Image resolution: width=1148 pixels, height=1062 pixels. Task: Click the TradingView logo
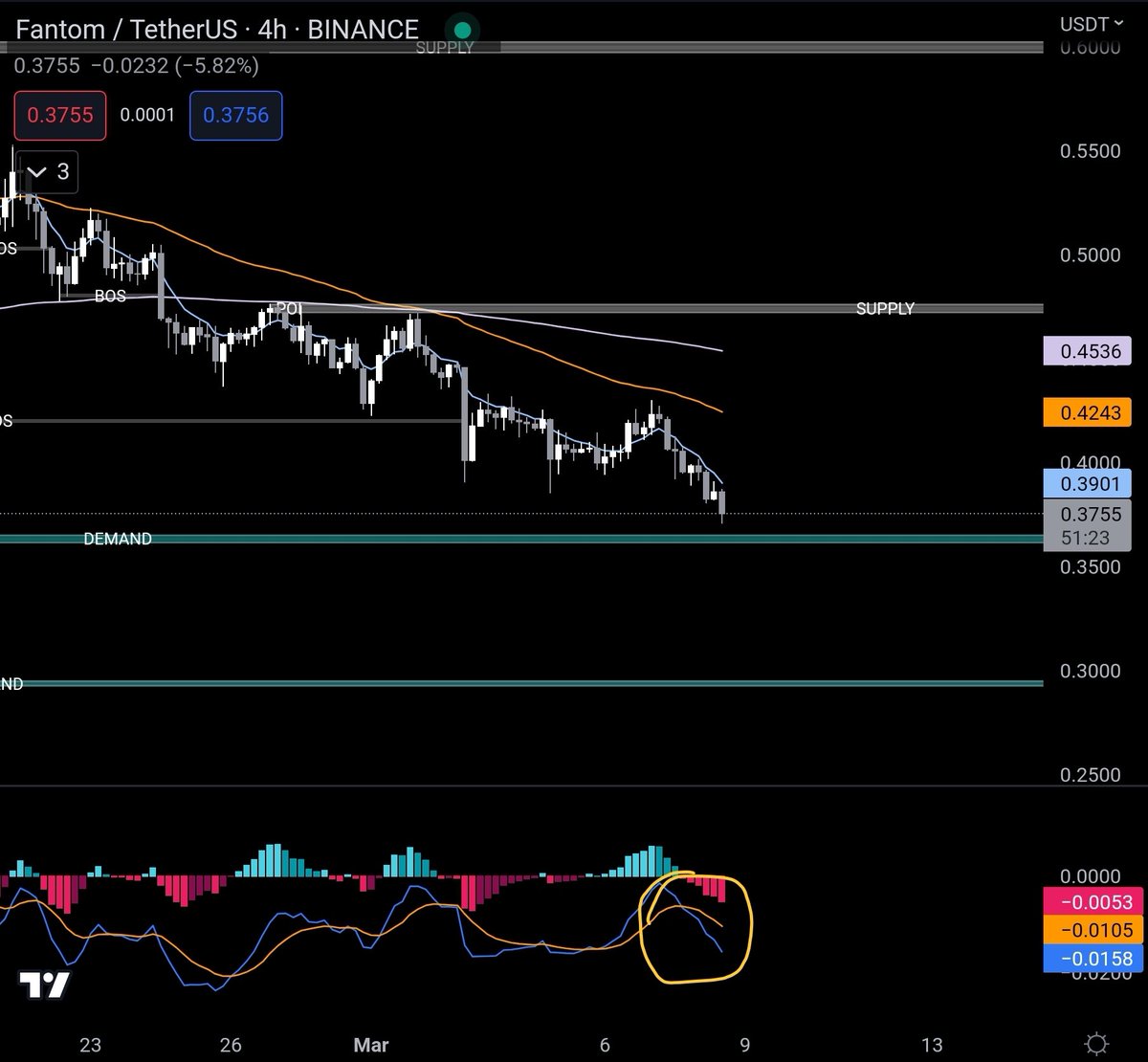coord(44,985)
